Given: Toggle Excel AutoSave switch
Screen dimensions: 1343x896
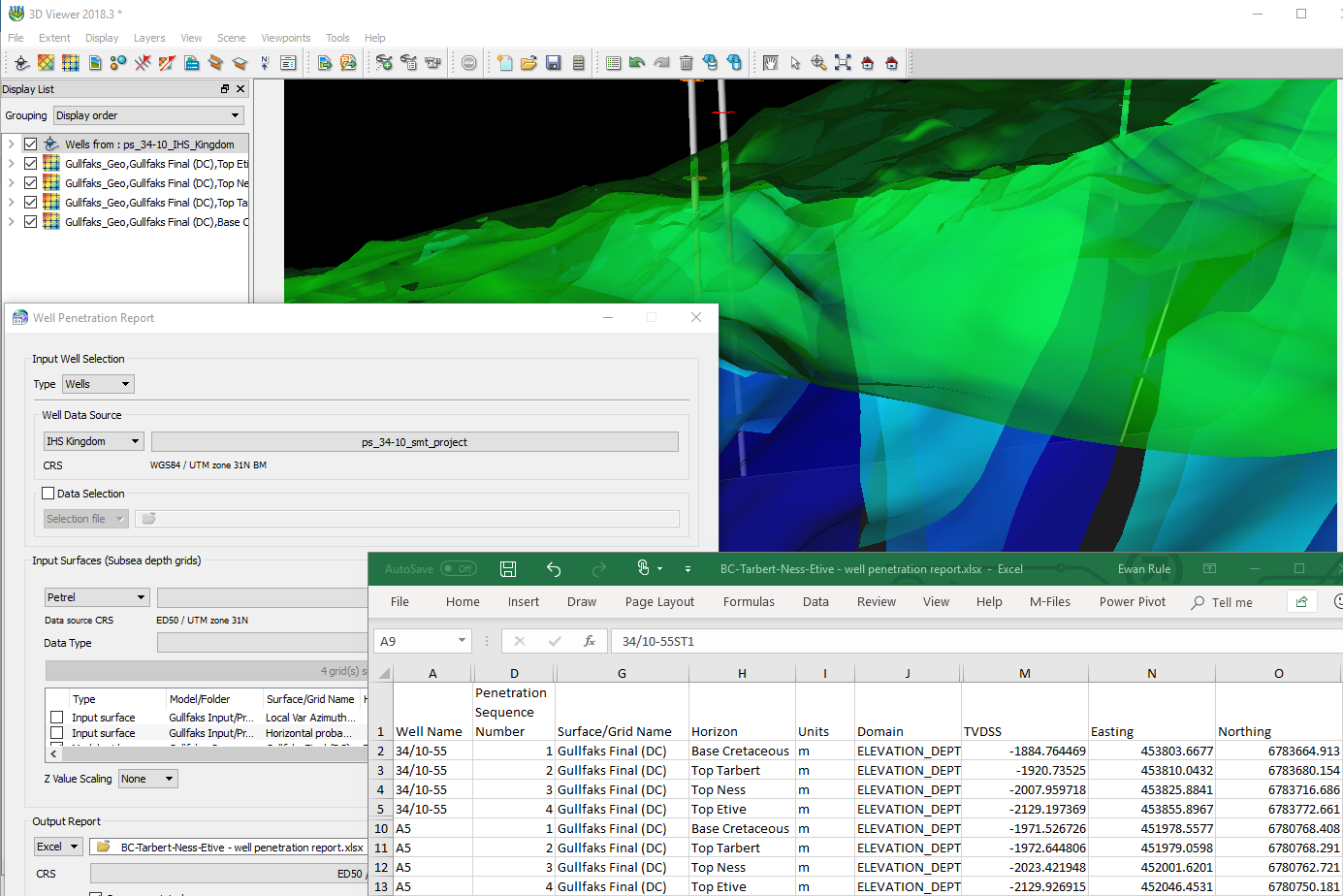Looking at the screenshot, I should coord(458,569).
